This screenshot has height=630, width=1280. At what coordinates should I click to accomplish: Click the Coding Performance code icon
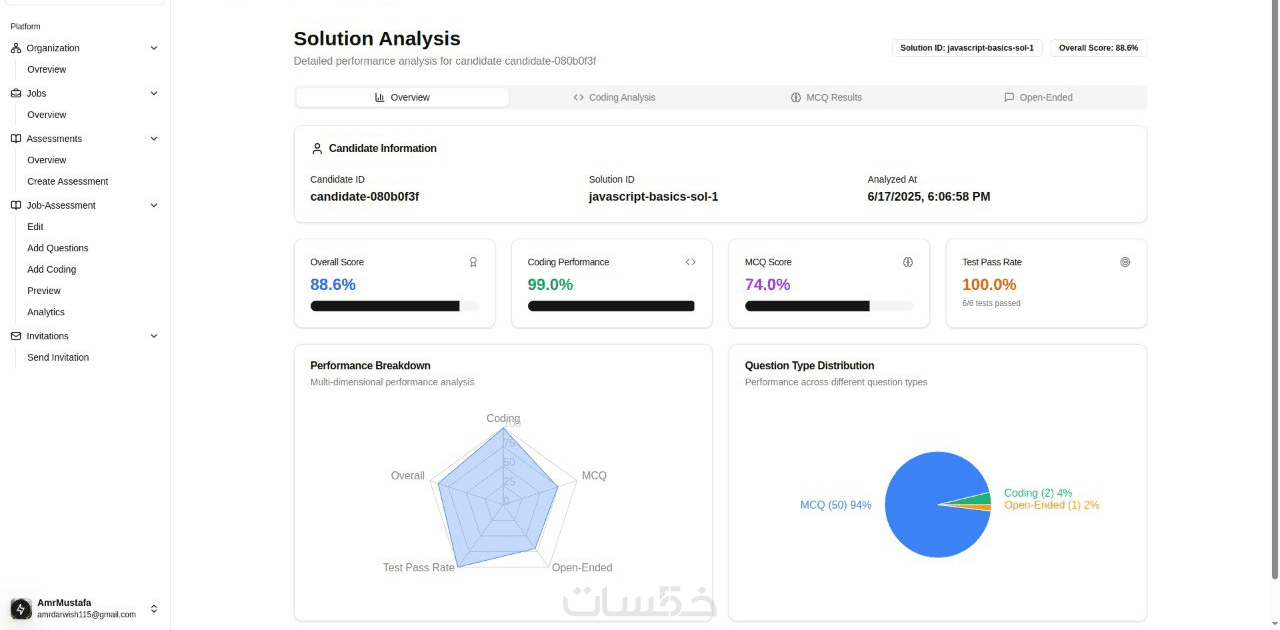(x=690, y=262)
